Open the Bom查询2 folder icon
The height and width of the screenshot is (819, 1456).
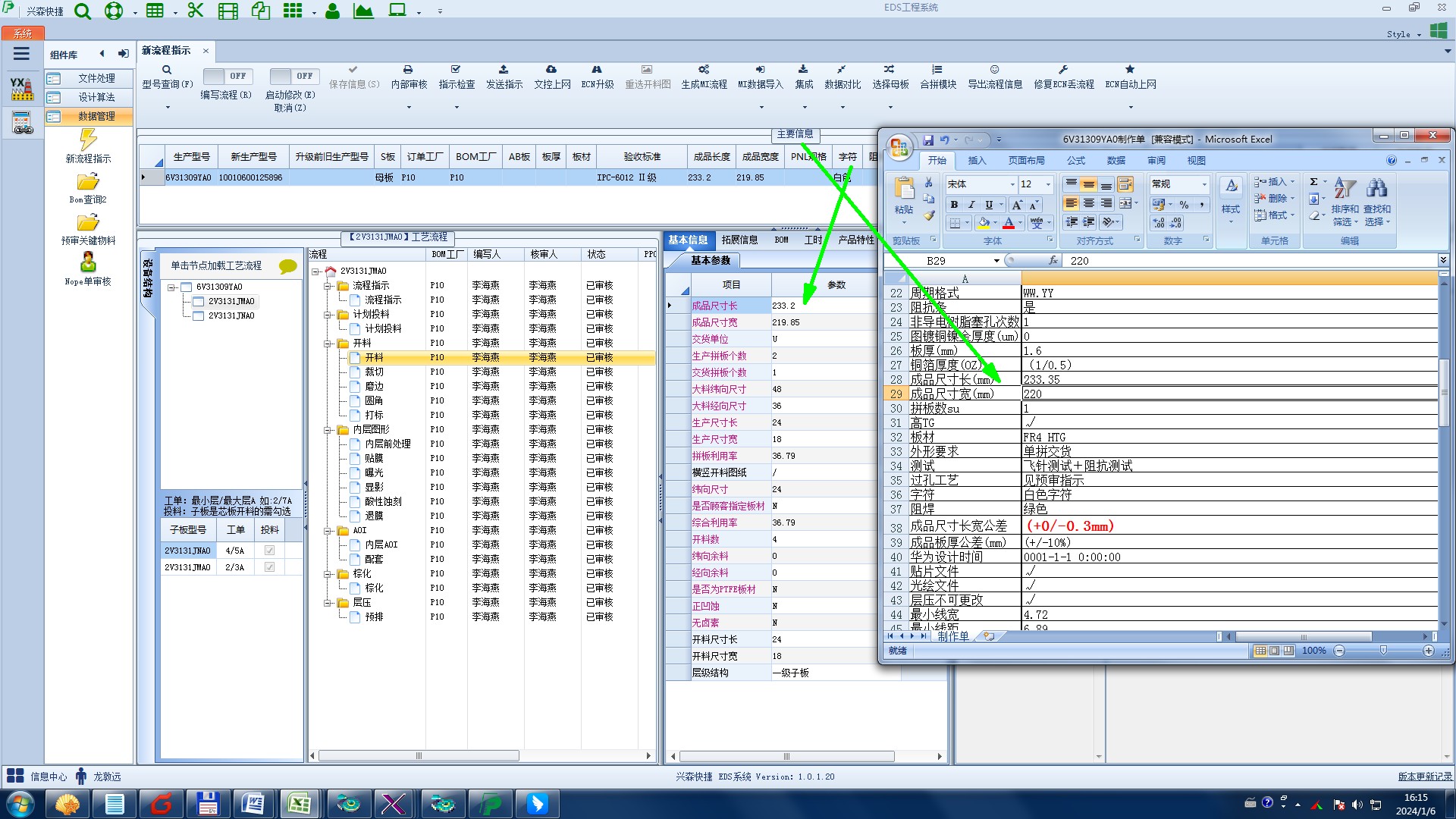click(88, 182)
